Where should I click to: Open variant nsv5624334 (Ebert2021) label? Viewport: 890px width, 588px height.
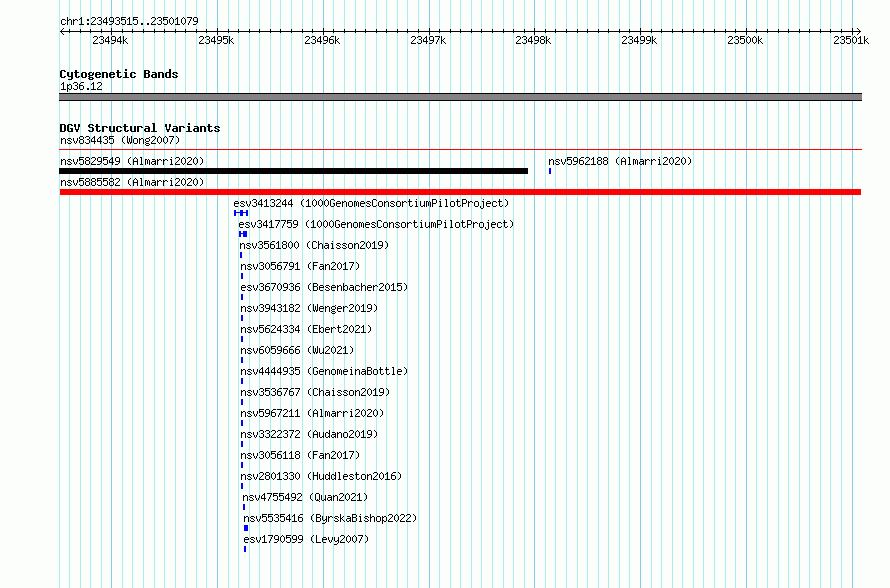[x=306, y=329]
